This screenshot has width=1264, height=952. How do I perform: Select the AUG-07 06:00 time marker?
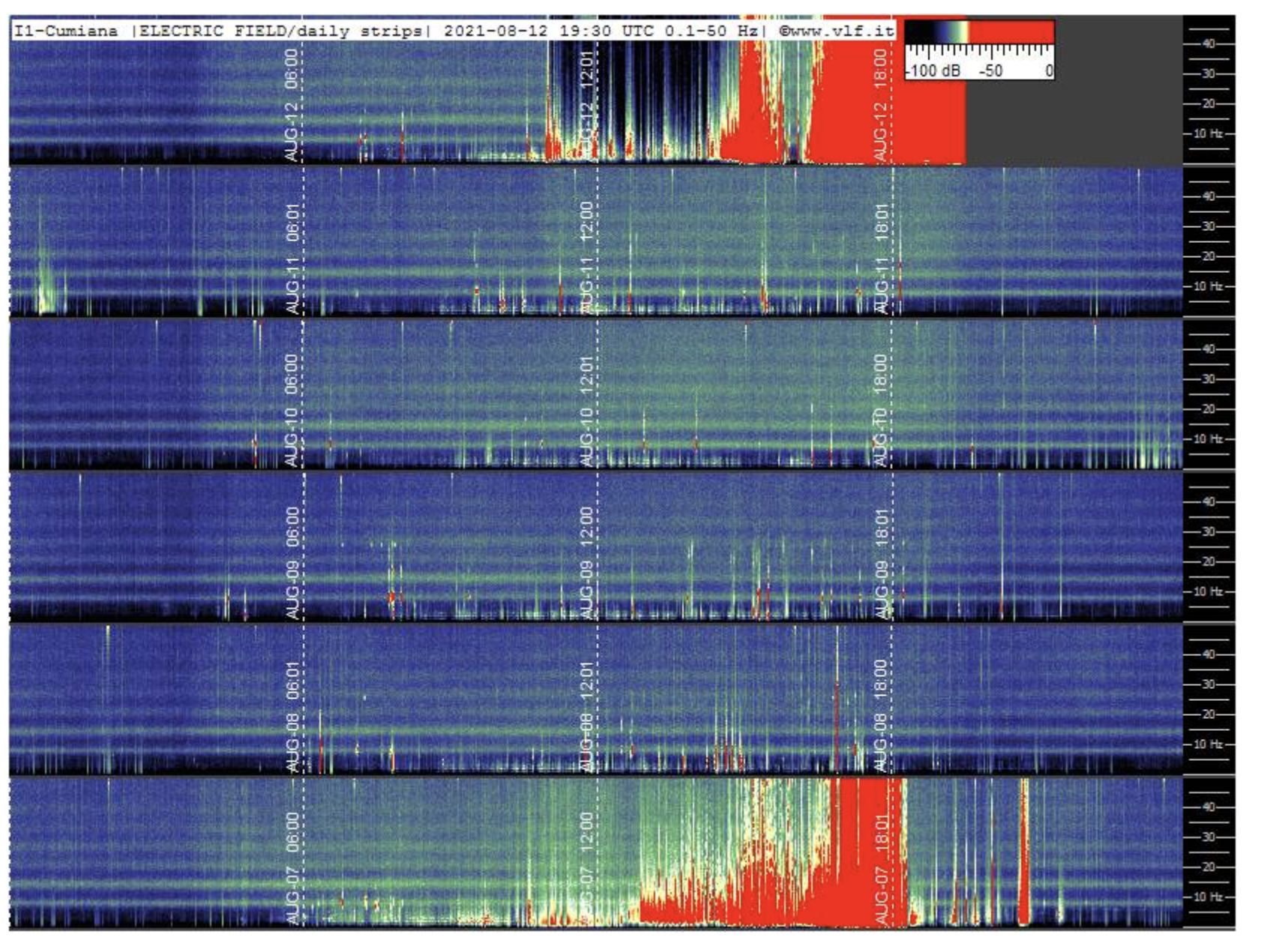(x=292, y=869)
